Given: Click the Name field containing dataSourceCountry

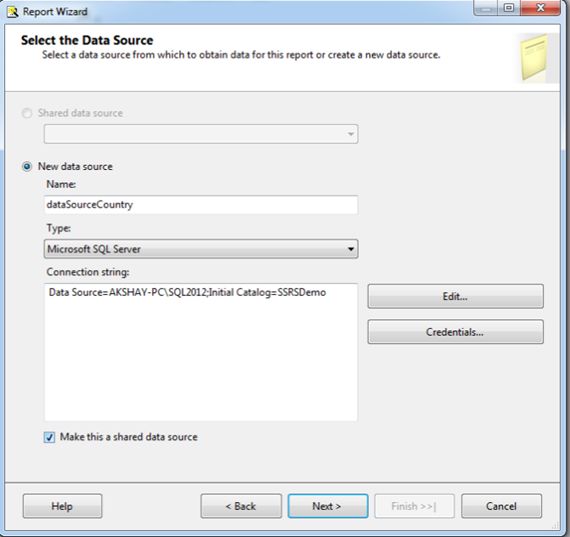Looking at the screenshot, I should coord(201,205).
